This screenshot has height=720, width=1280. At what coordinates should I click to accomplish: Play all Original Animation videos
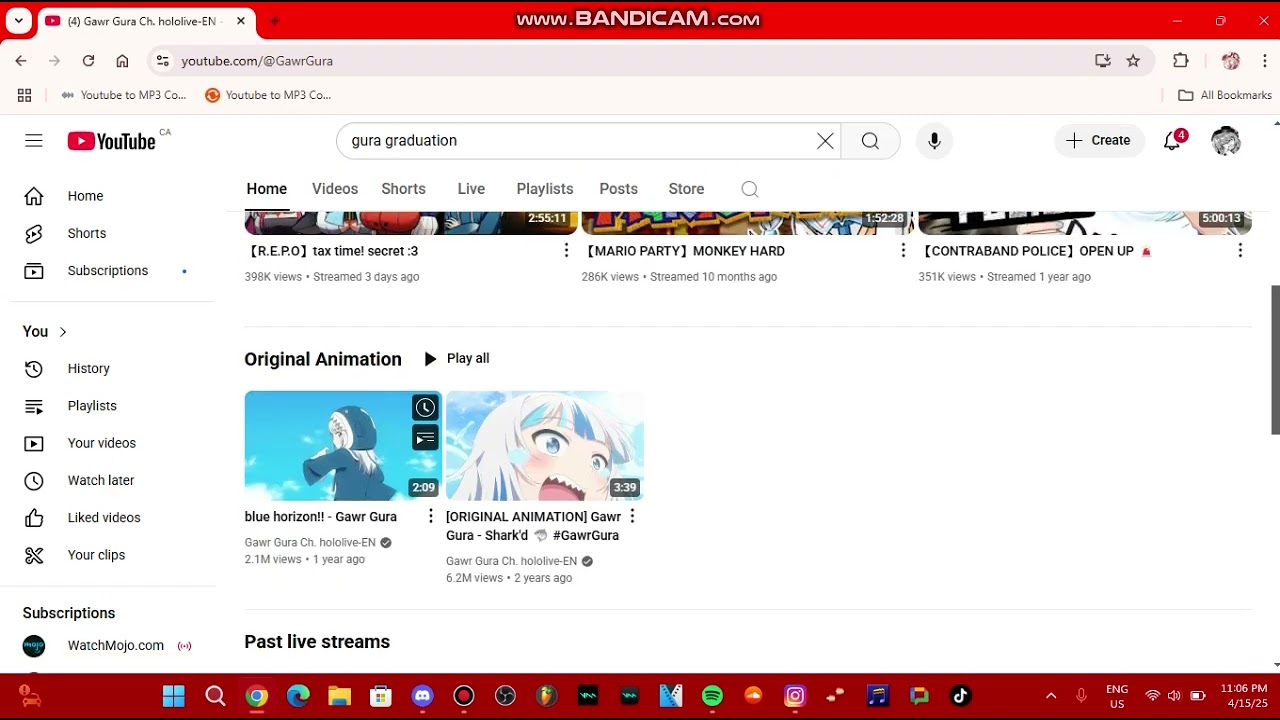457,359
